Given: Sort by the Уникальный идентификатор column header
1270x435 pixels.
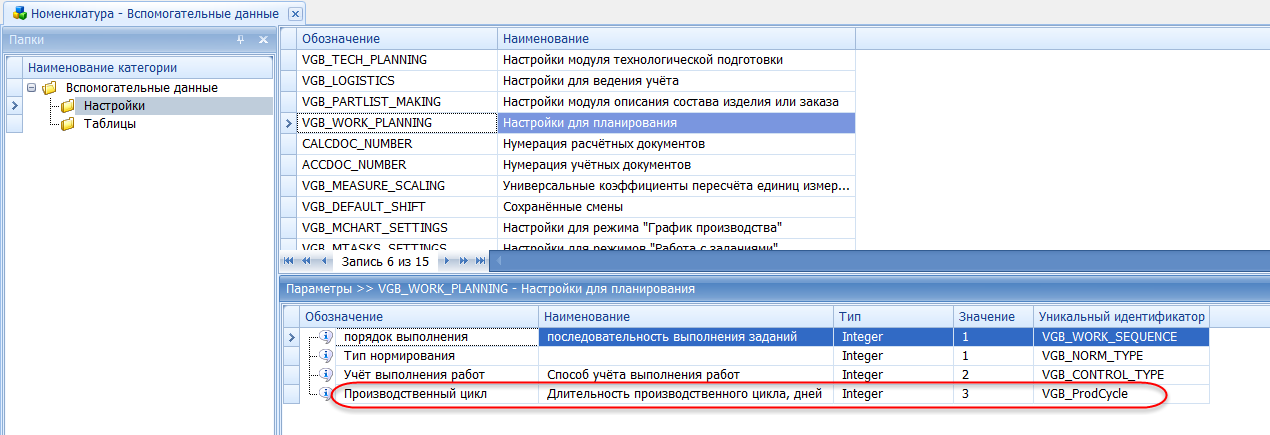Looking at the screenshot, I should point(1120,316).
